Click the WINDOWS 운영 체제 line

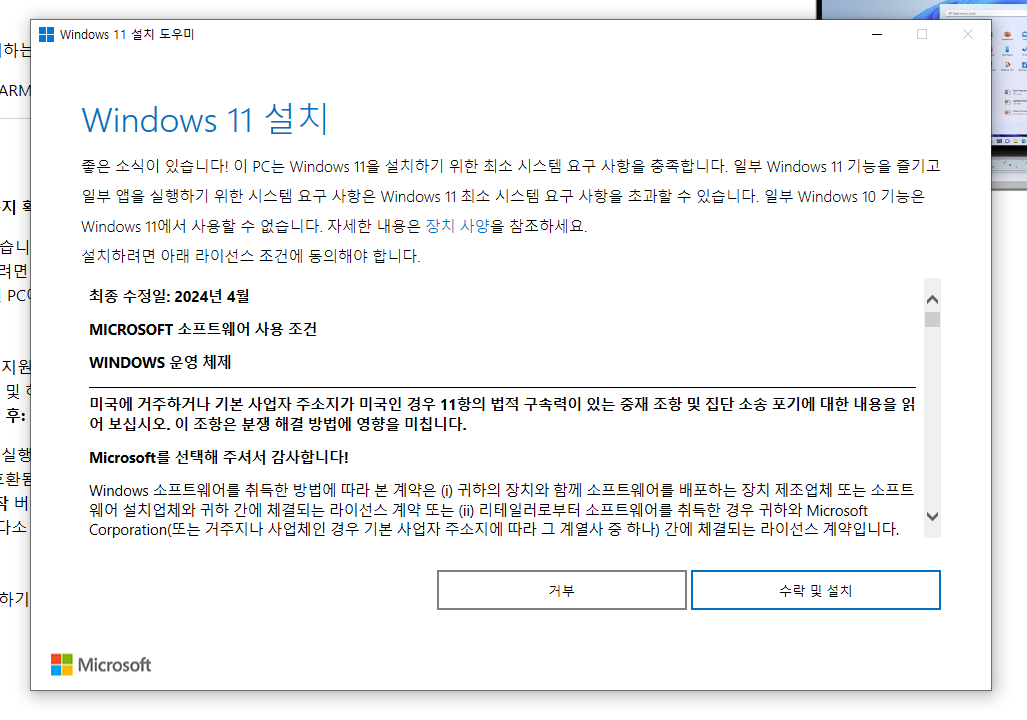coord(160,362)
